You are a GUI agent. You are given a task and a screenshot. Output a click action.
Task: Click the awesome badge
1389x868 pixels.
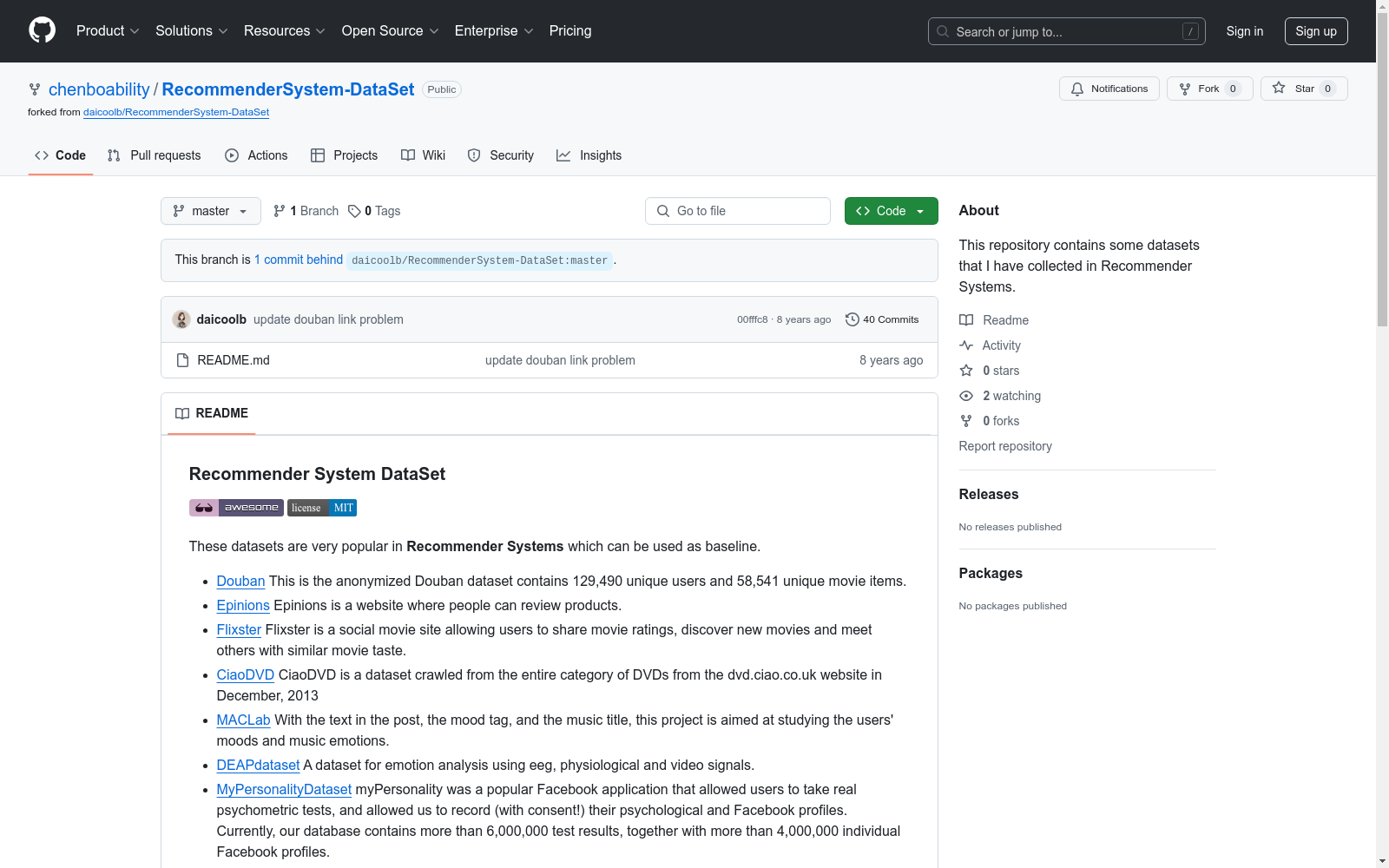point(236,508)
